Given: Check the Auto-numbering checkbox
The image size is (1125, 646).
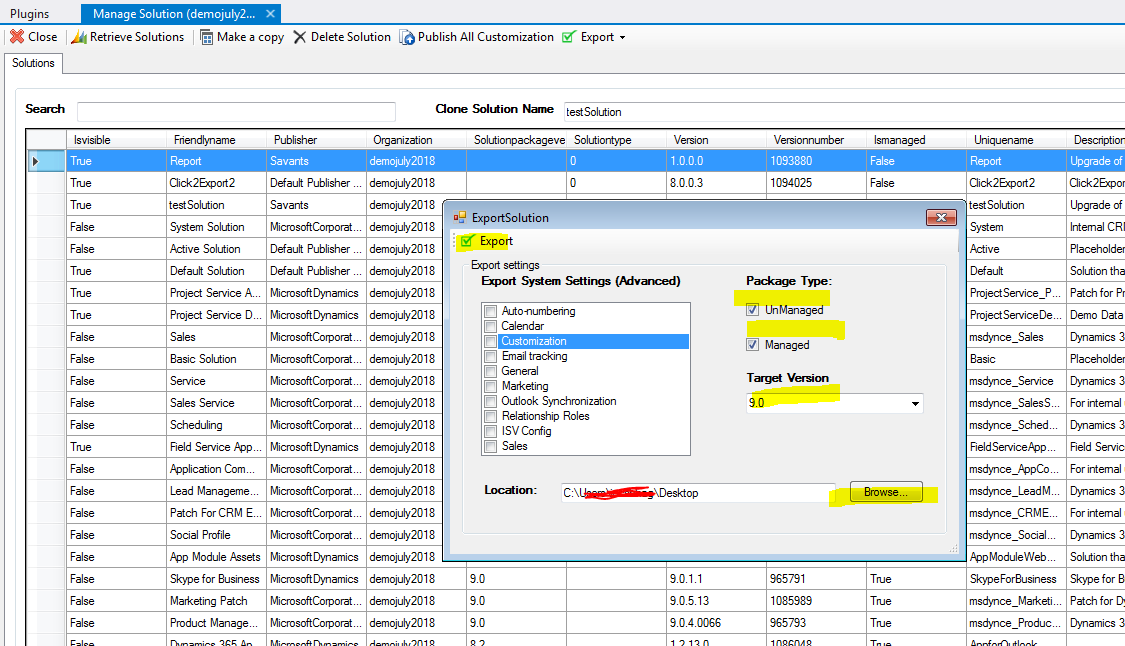Looking at the screenshot, I should [491, 312].
